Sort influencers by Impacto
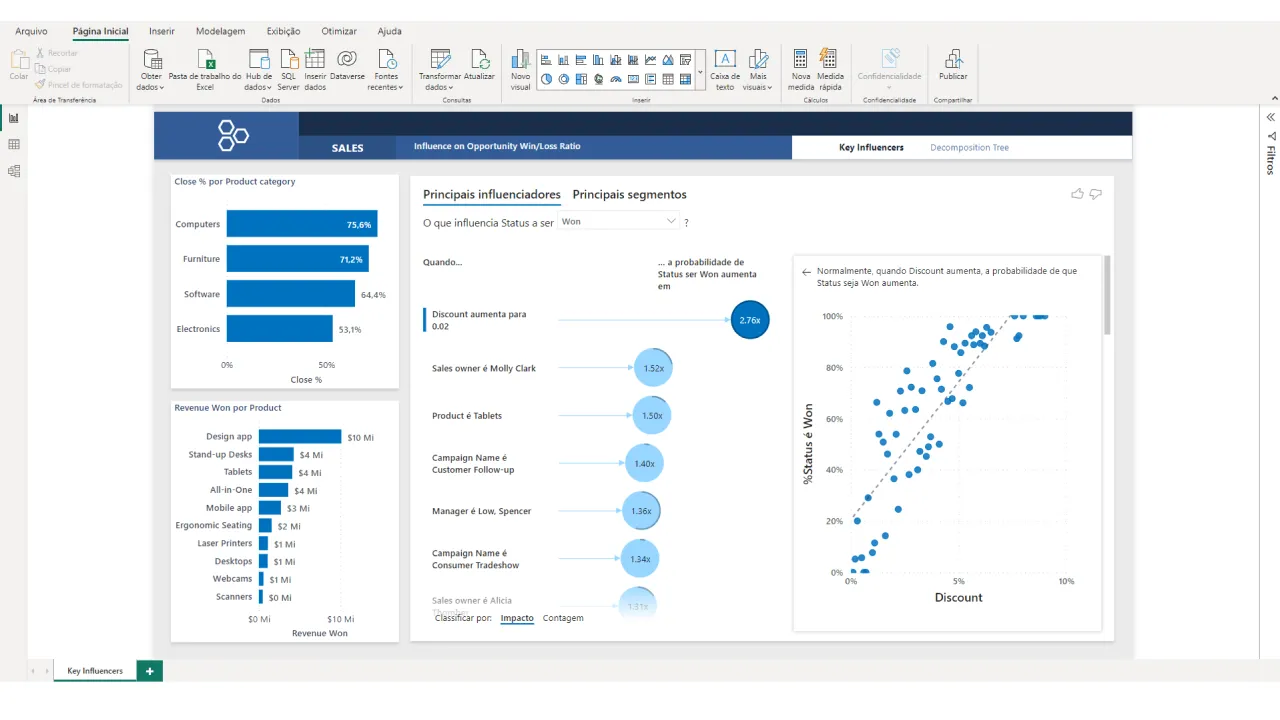 tap(517, 618)
